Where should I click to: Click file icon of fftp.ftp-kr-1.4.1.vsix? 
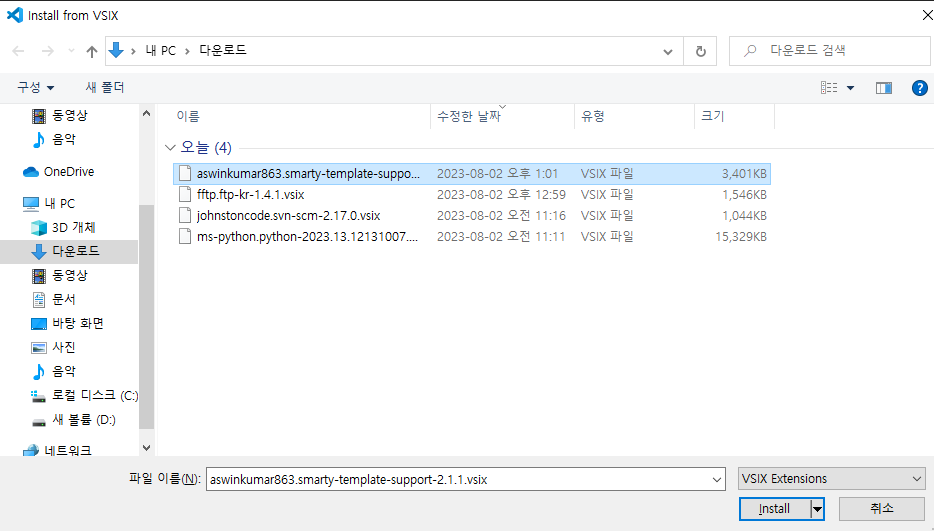click(185, 194)
